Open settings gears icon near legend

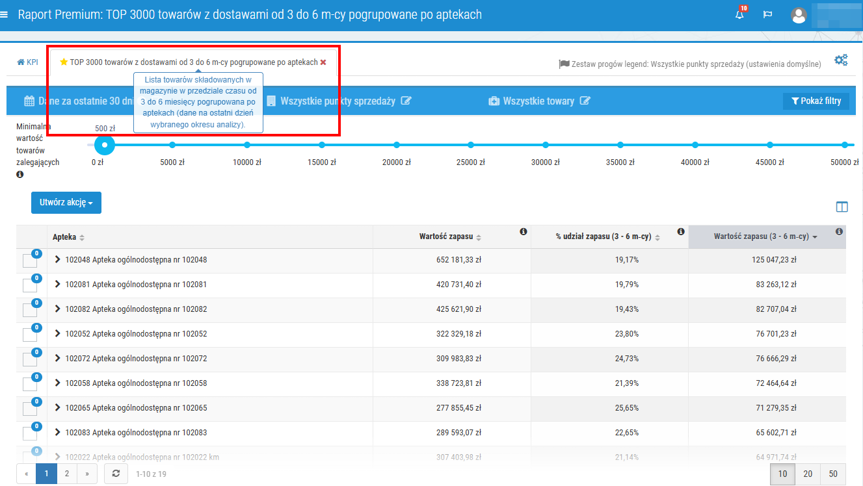[x=841, y=61]
